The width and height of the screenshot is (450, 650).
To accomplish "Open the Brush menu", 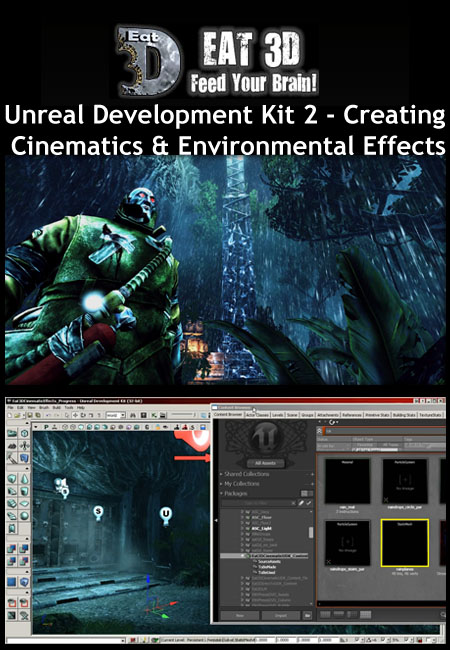I will tap(44, 407).
